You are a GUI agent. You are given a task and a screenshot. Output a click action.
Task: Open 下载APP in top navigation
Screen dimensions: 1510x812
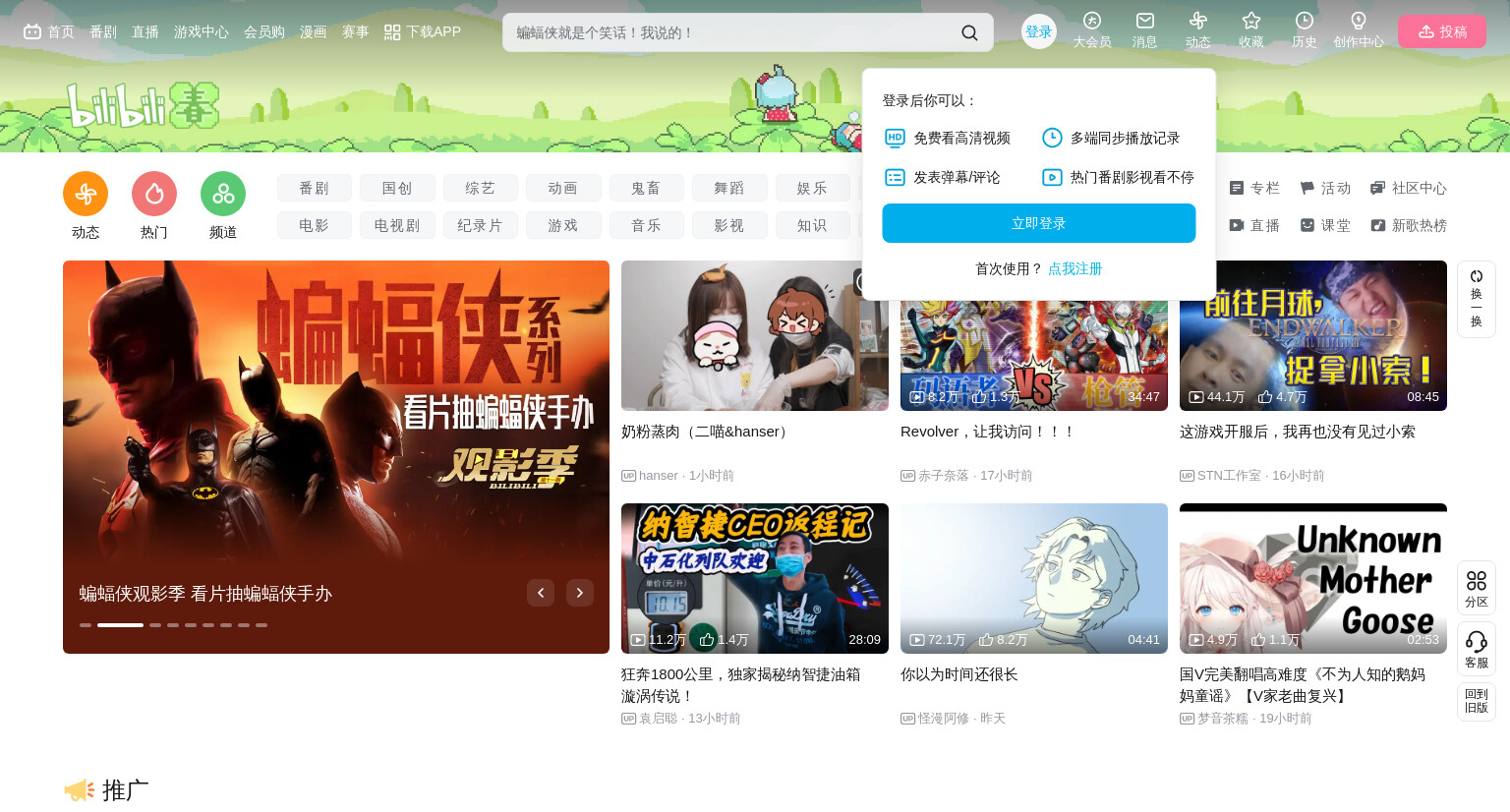click(422, 31)
